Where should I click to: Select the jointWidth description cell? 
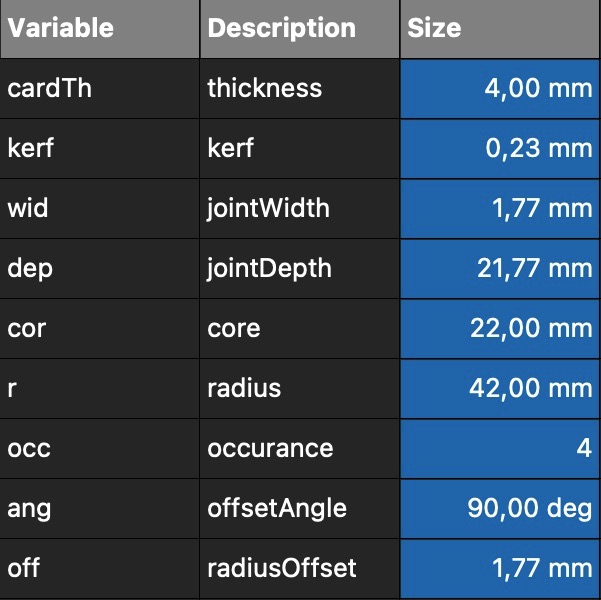click(x=300, y=209)
